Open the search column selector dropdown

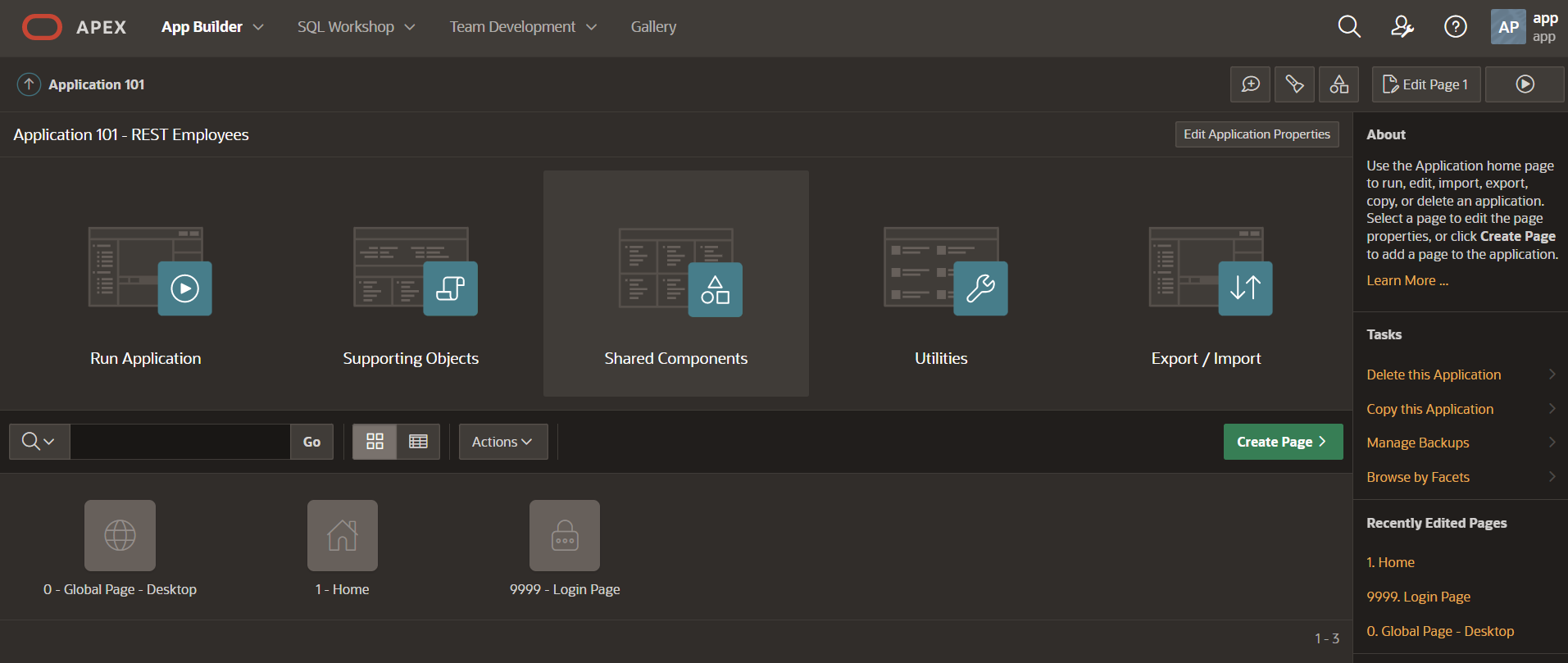[39, 442]
